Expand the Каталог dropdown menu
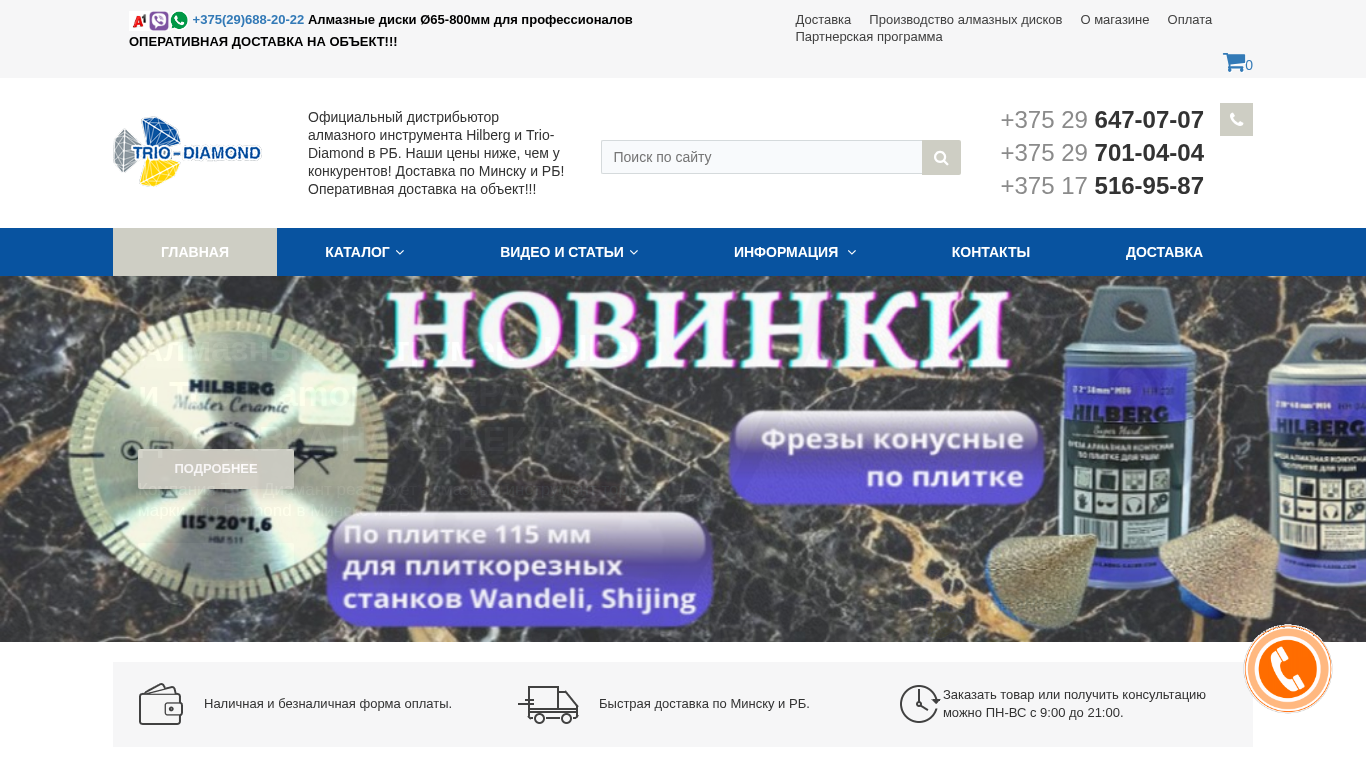Screen dimensions: 1366x768 pyautogui.click(x=365, y=252)
